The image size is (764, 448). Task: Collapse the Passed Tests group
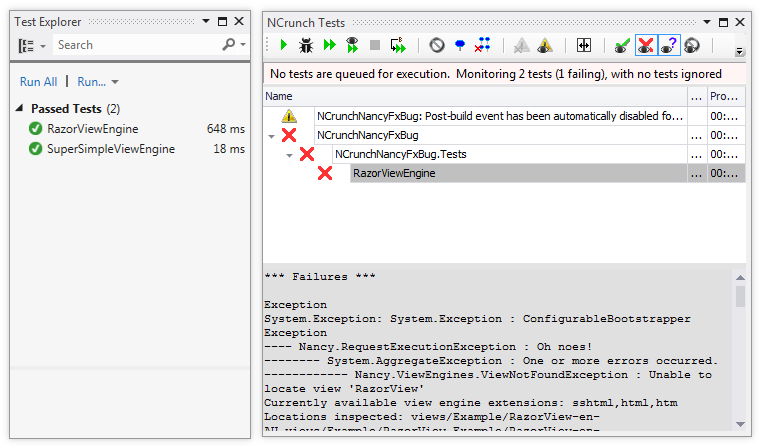(x=19, y=108)
